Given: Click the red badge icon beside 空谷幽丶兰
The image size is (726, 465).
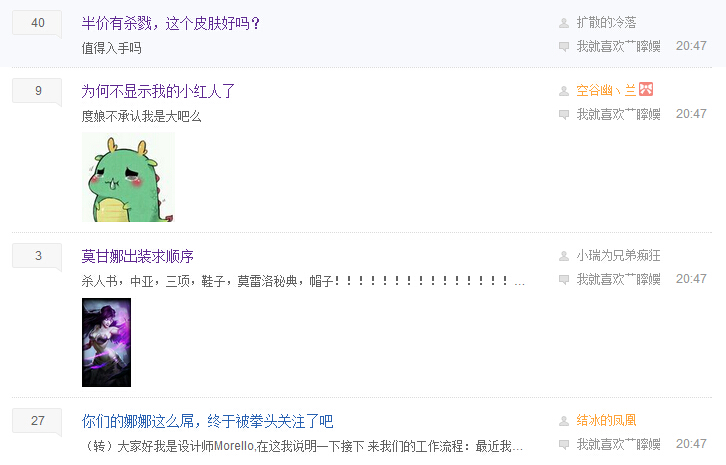Looking at the screenshot, I should click(646, 89).
